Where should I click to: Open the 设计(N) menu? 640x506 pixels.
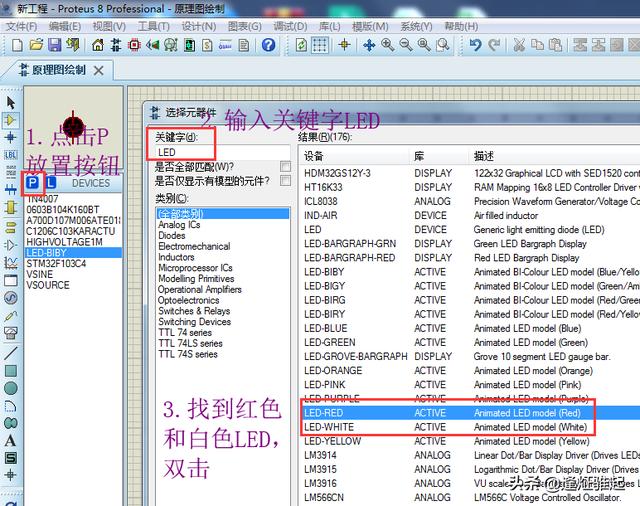pos(199,27)
